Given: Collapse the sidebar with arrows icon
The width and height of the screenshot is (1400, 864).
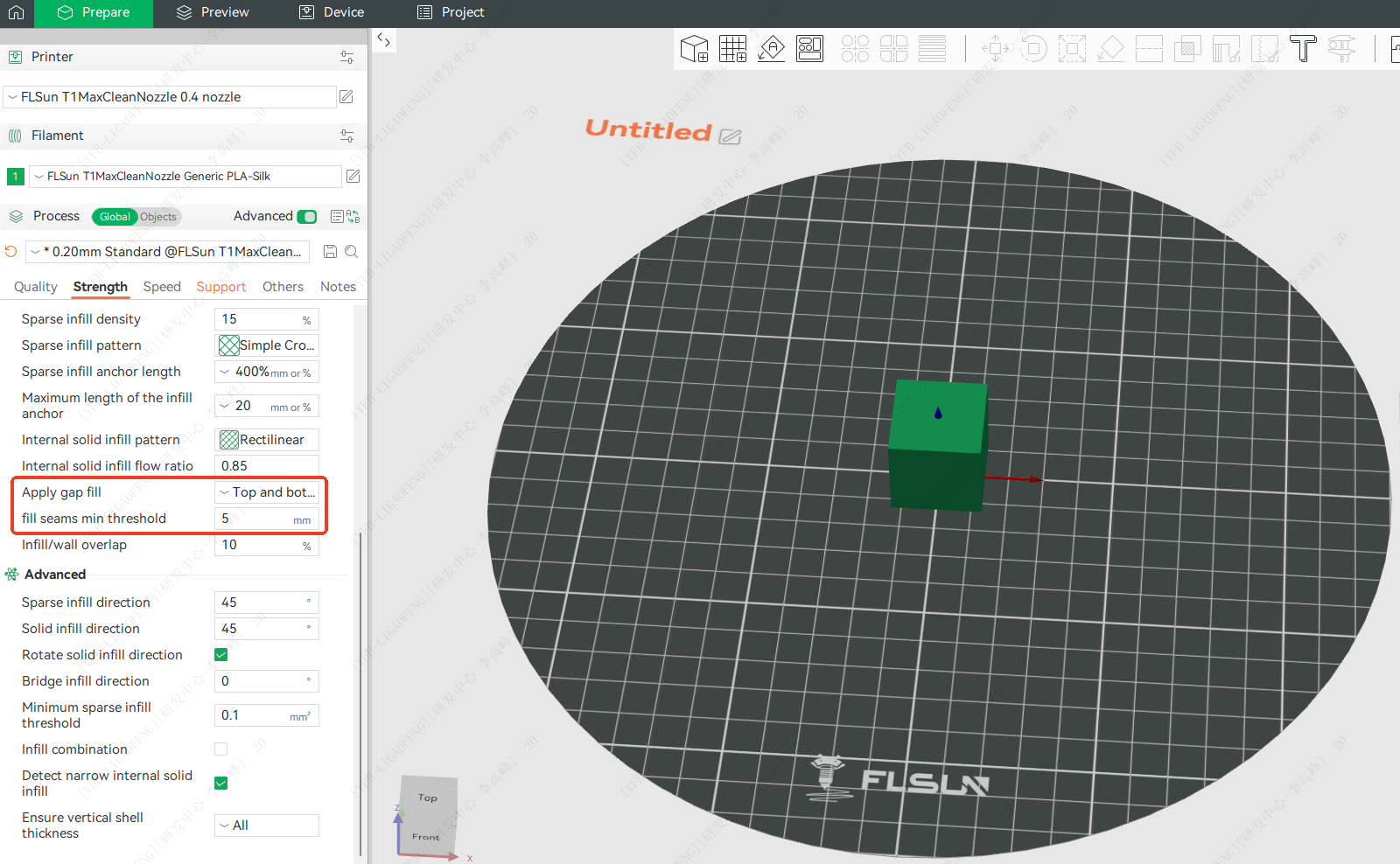Looking at the screenshot, I should pos(383,40).
